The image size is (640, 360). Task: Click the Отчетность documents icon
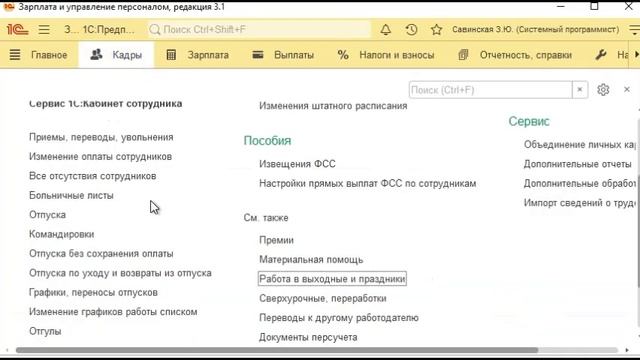463,55
